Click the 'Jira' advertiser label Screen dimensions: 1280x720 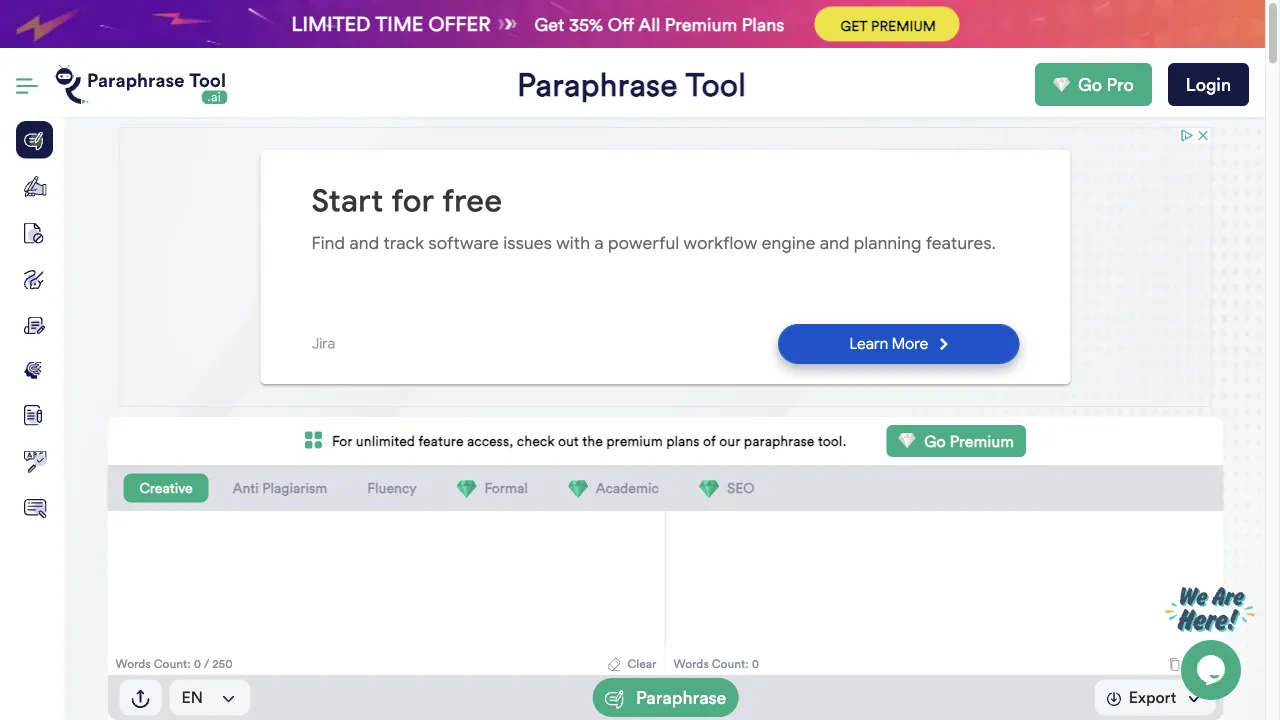pyautogui.click(x=323, y=343)
